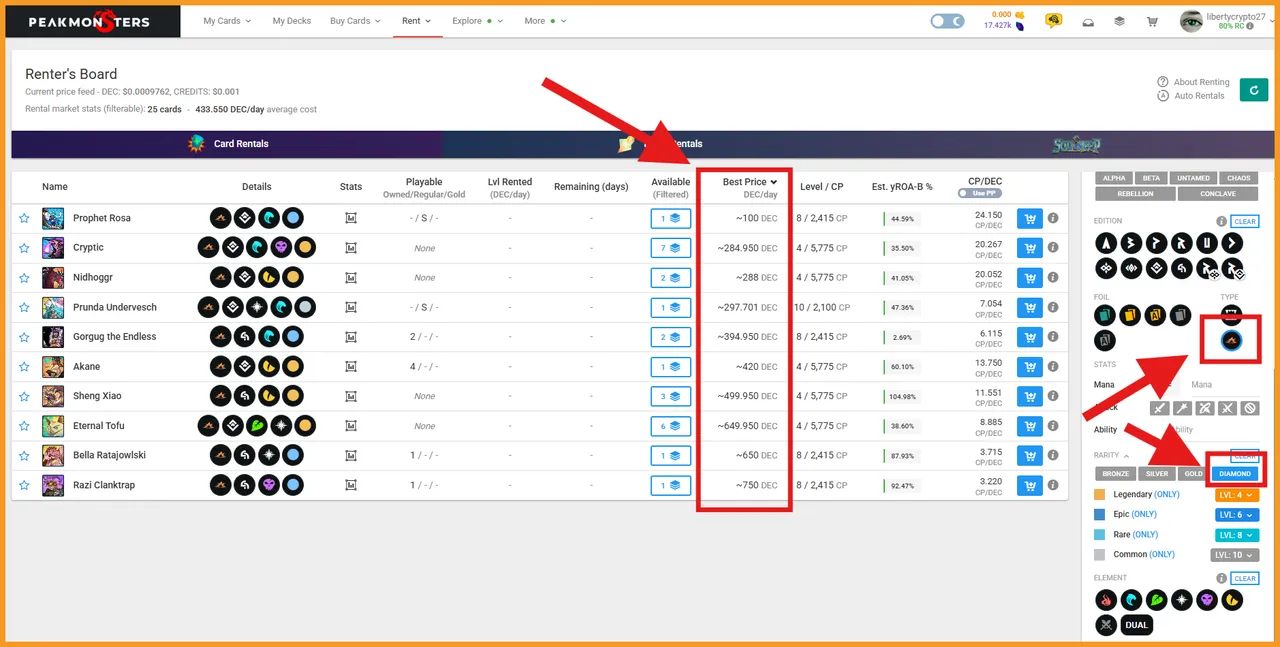The width and height of the screenshot is (1280, 647).
Task: Clear the Element filters
Action: pos(1244,579)
